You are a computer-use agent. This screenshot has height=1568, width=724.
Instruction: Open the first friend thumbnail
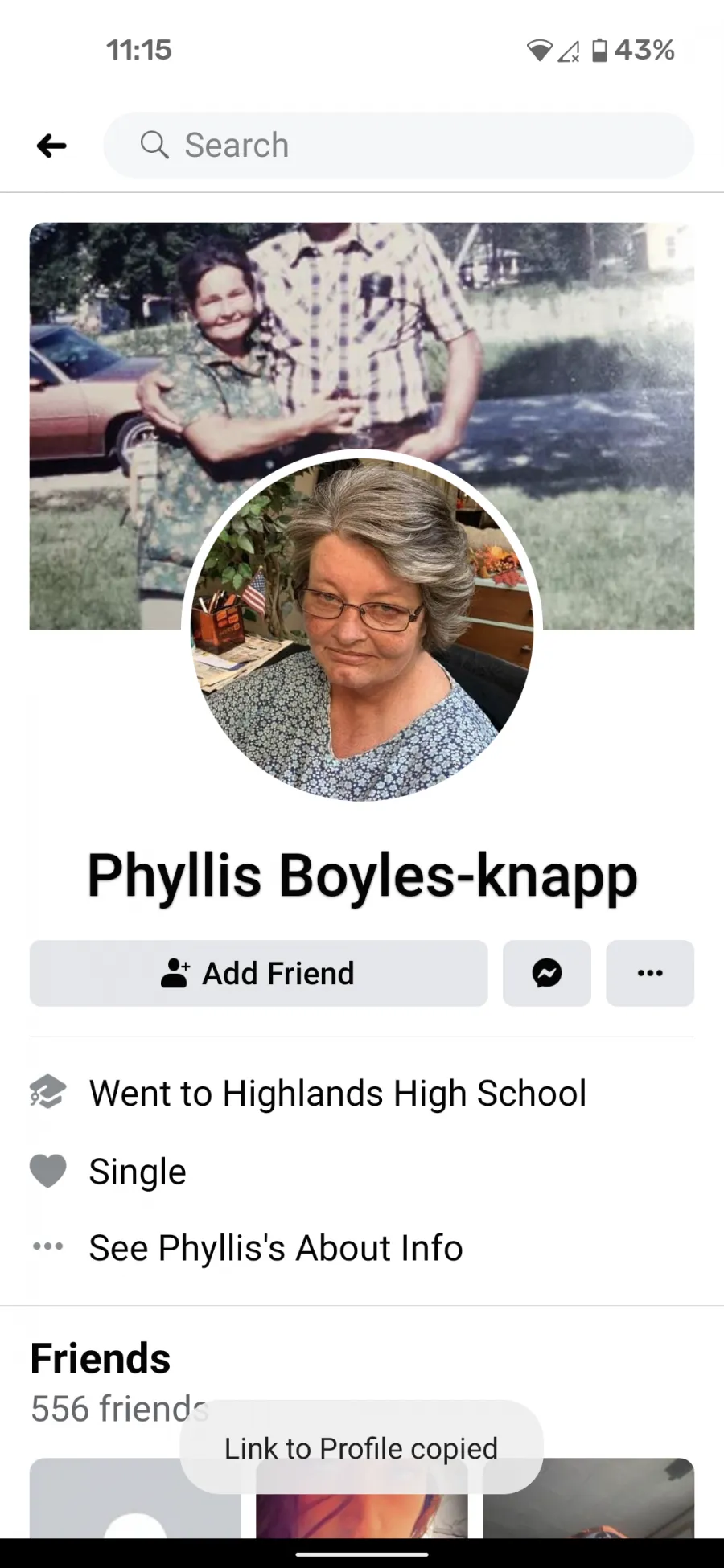coord(135,1498)
